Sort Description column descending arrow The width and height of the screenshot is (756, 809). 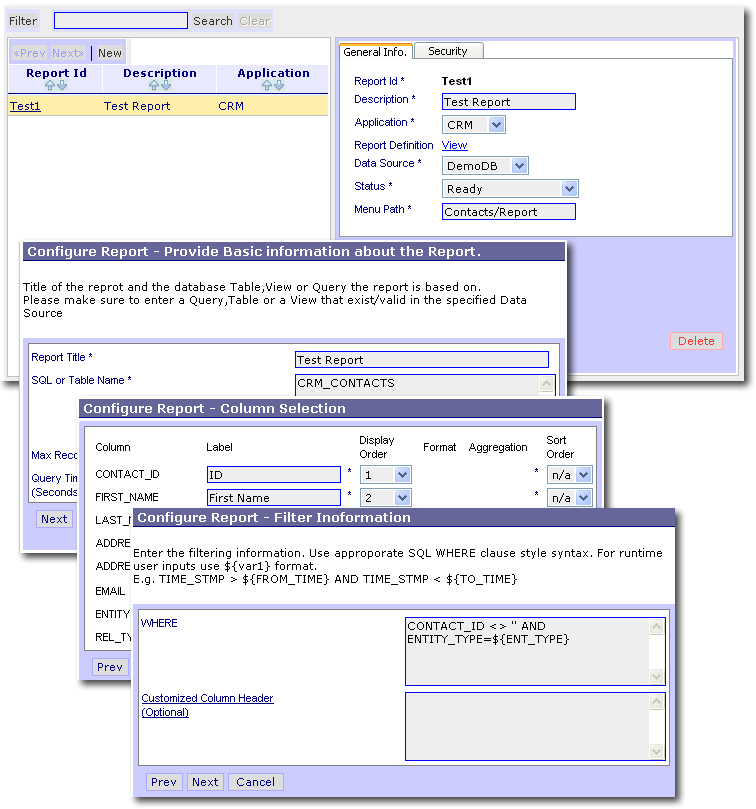[166, 85]
